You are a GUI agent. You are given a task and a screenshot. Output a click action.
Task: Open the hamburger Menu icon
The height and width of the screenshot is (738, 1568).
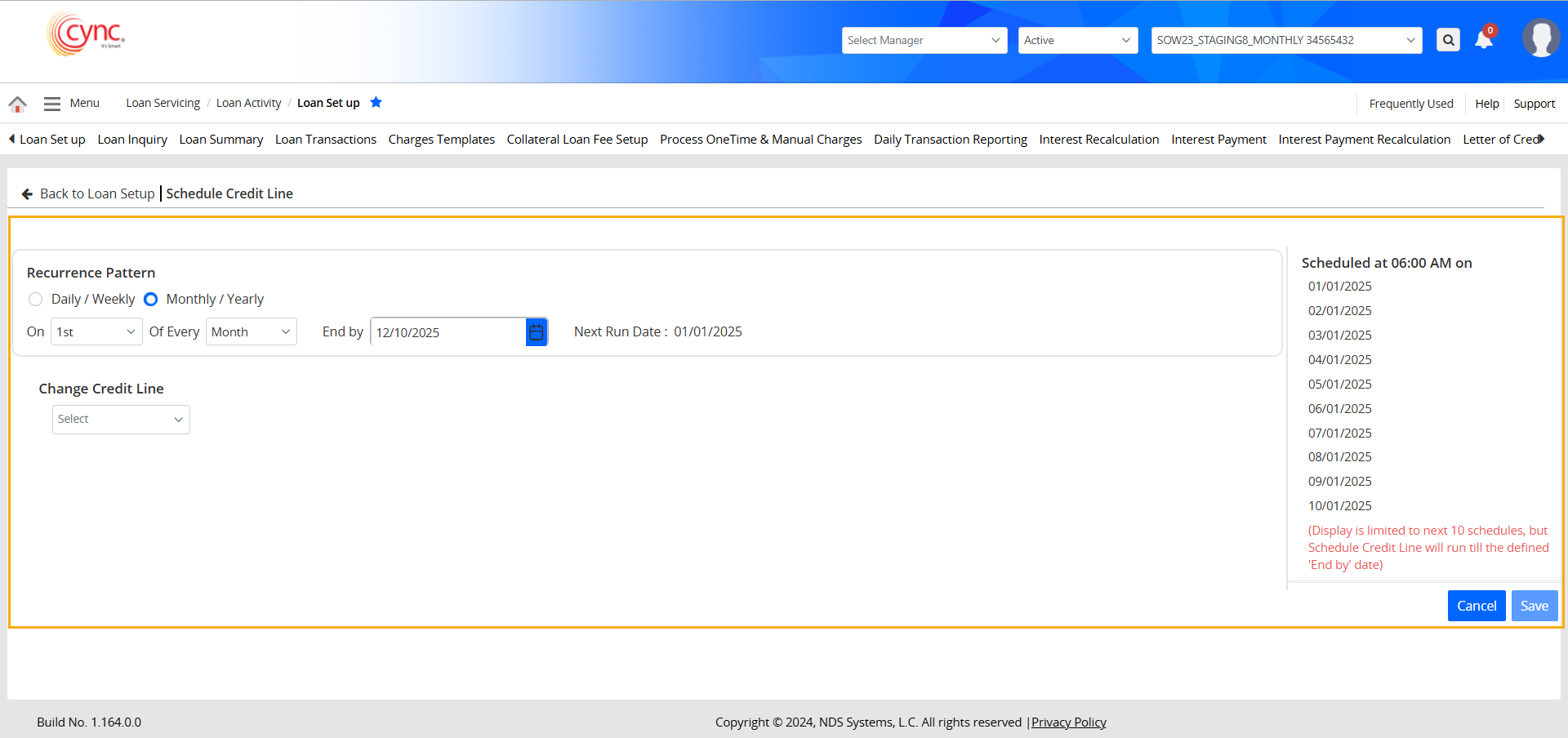pos(52,104)
